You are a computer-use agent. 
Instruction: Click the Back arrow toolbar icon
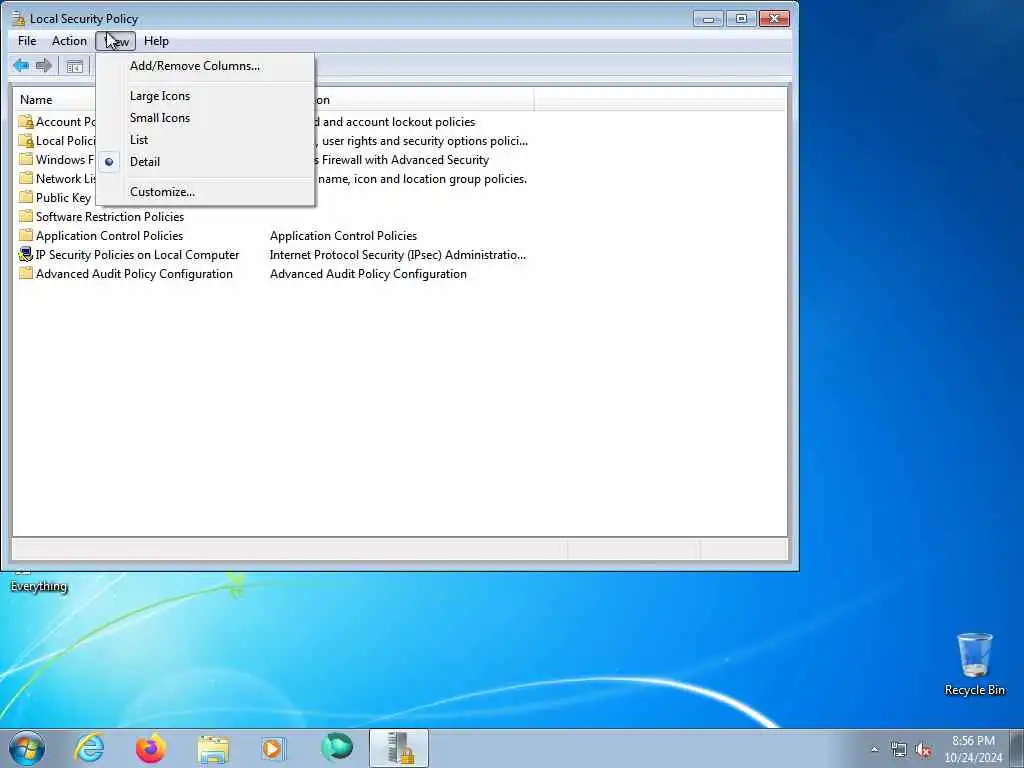click(21, 65)
